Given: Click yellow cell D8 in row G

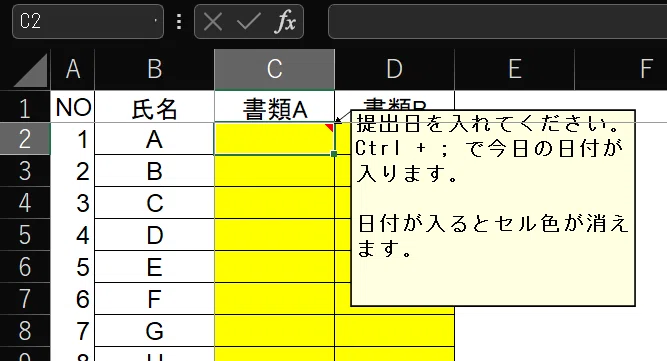Looking at the screenshot, I should [394, 330].
